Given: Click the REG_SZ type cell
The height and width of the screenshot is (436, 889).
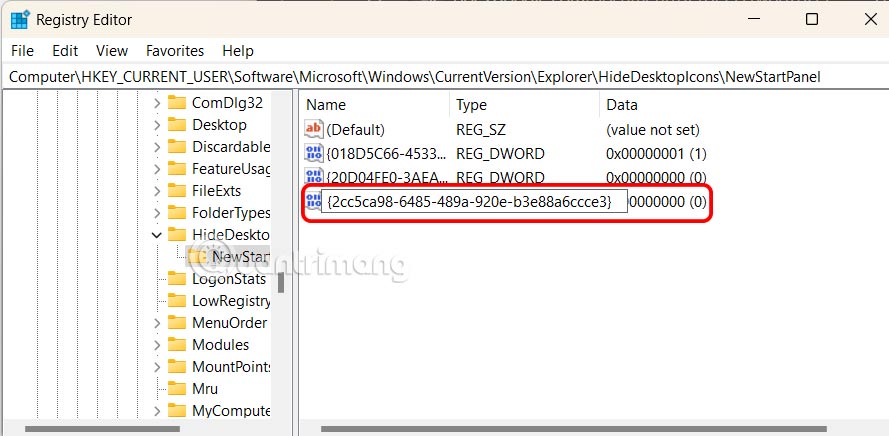Looking at the screenshot, I should pos(480,130).
